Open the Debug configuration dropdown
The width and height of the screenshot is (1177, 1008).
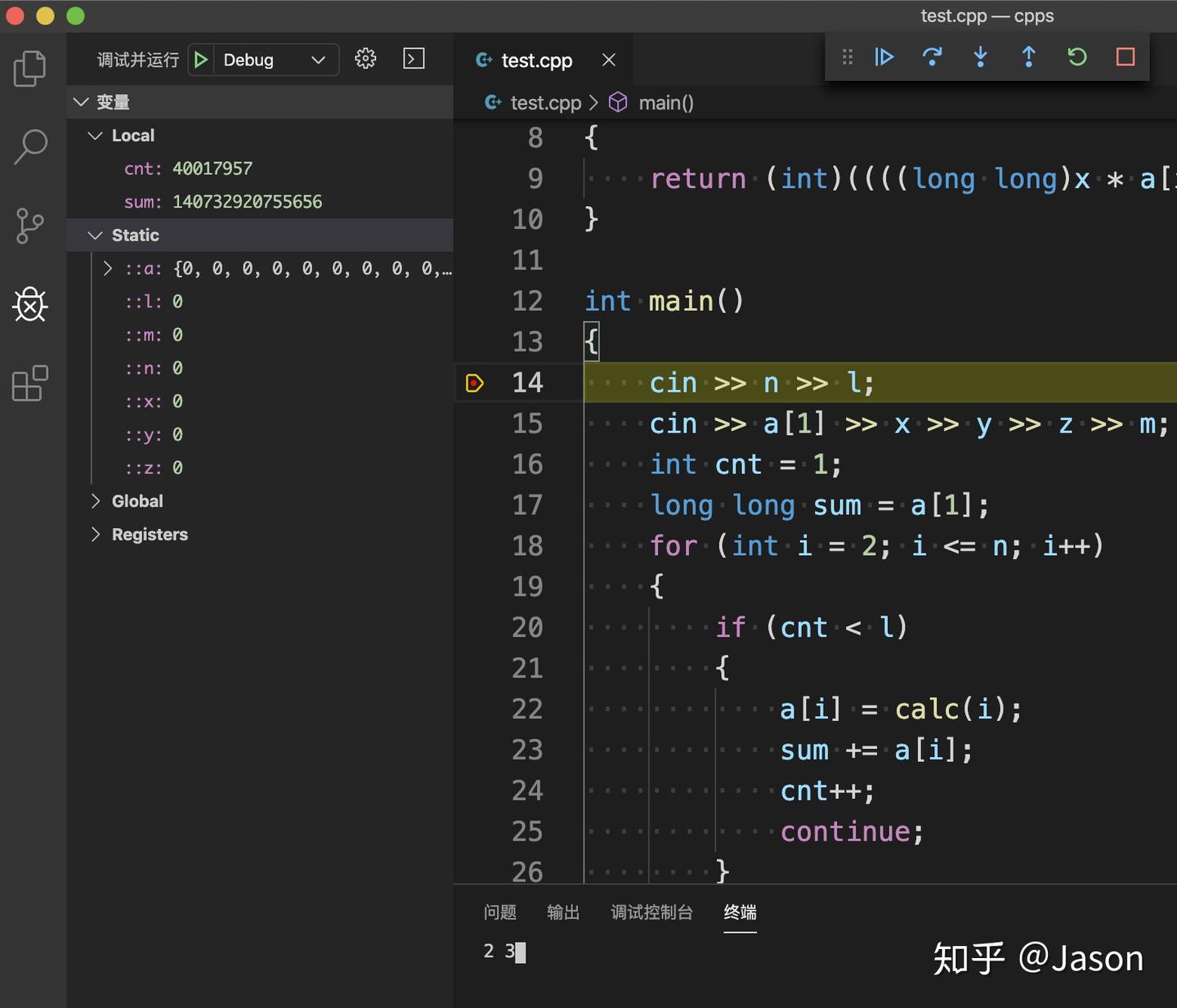point(275,60)
